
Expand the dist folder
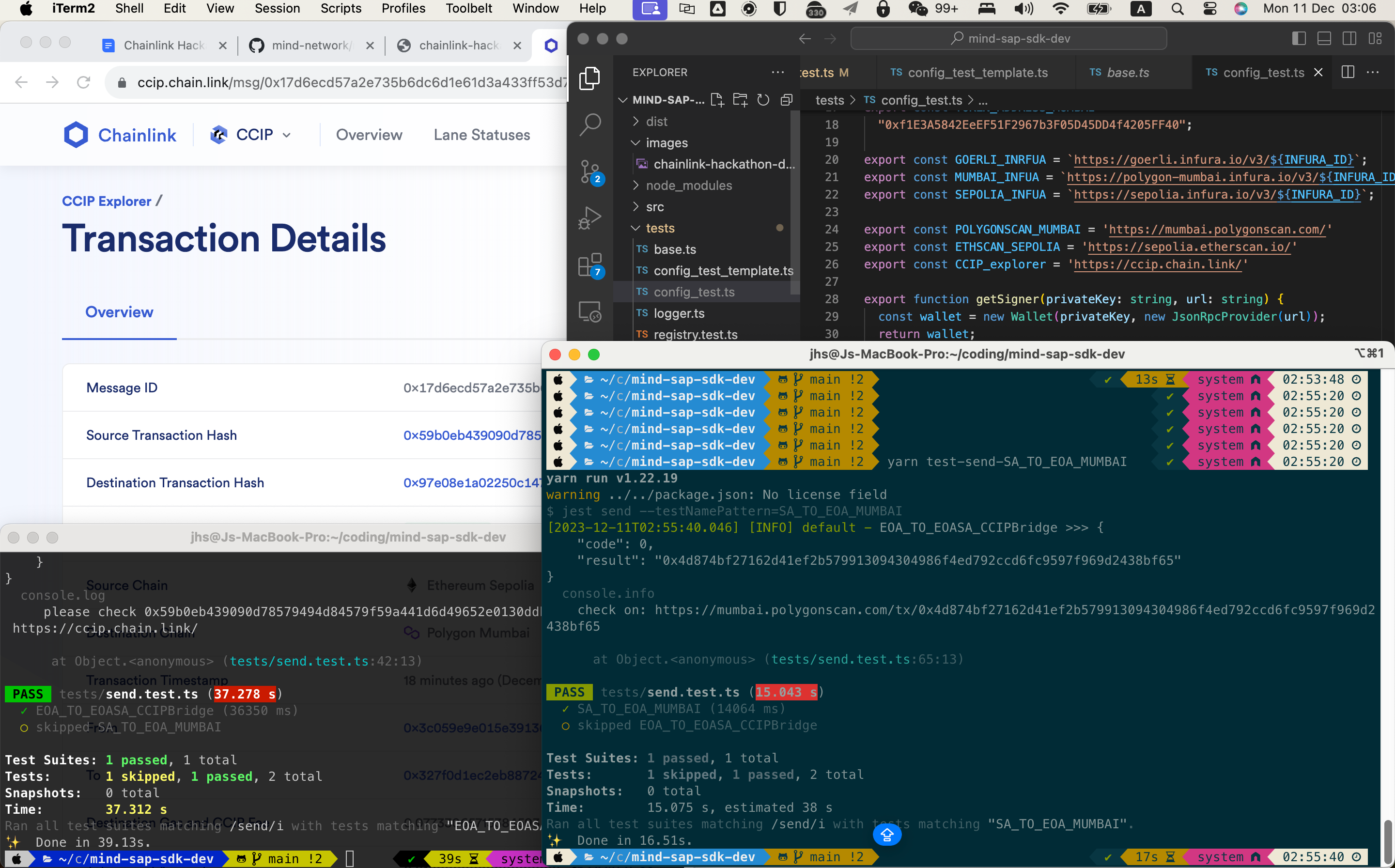[656, 122]
